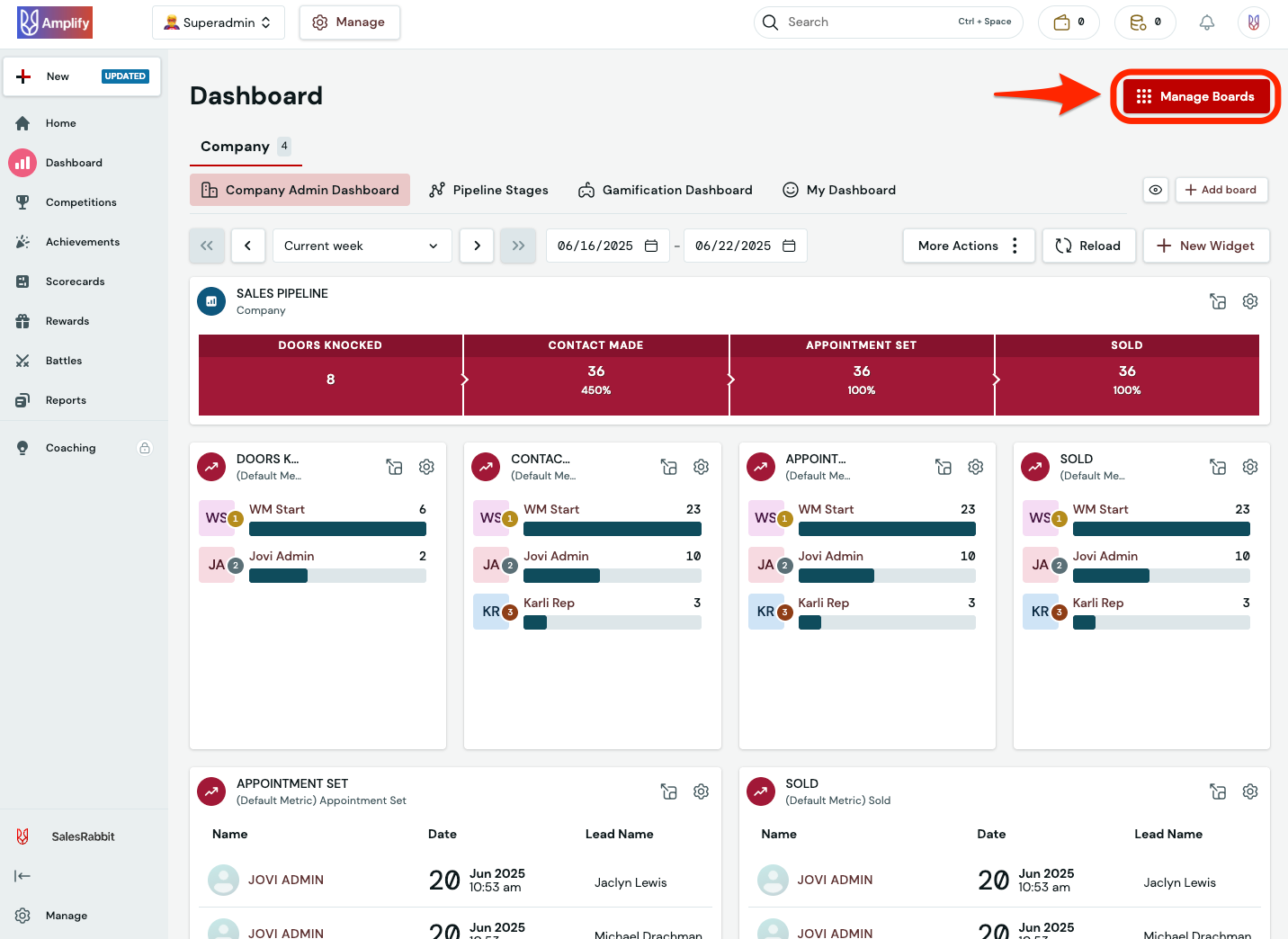Switch to Company Admin Dashboard board
Screen dimensions: 1288x939
point(300,190)
